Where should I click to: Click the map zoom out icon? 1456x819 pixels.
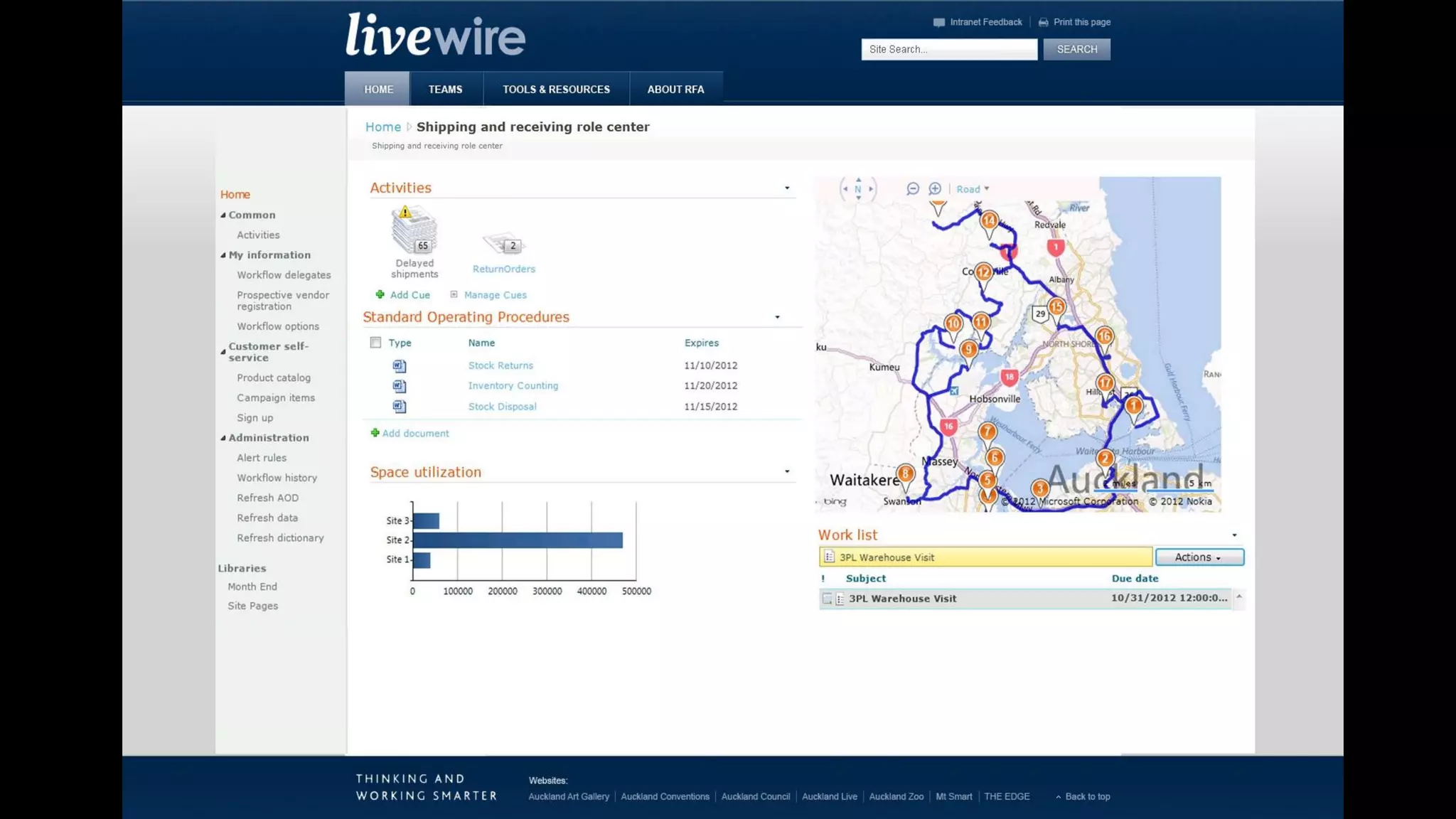[913, 188]
